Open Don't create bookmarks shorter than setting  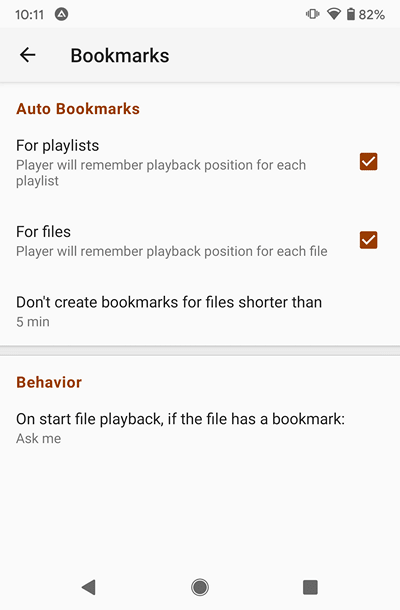coord(200,311)
